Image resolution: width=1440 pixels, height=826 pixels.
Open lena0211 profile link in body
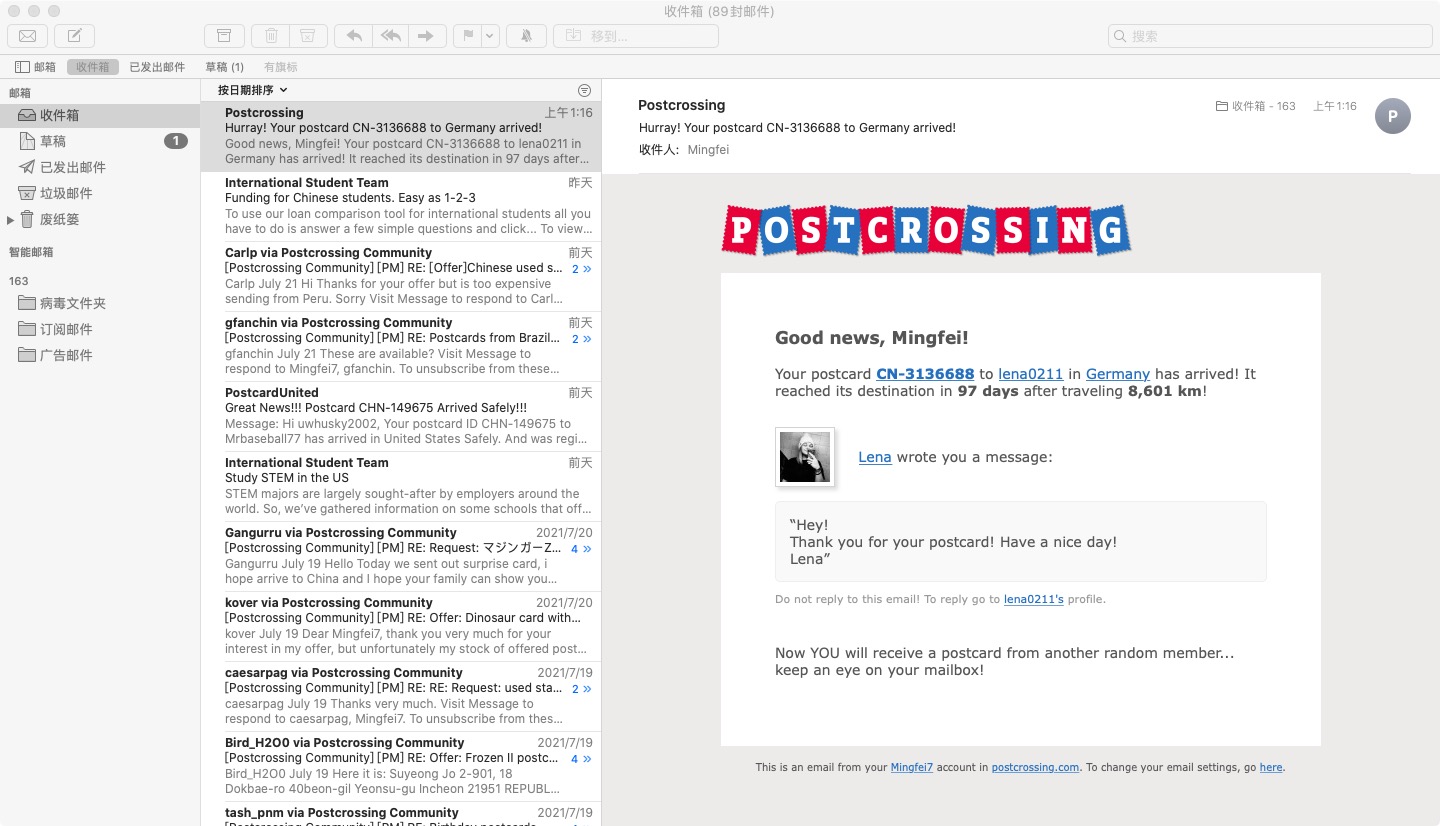[x=1030, y=374]
